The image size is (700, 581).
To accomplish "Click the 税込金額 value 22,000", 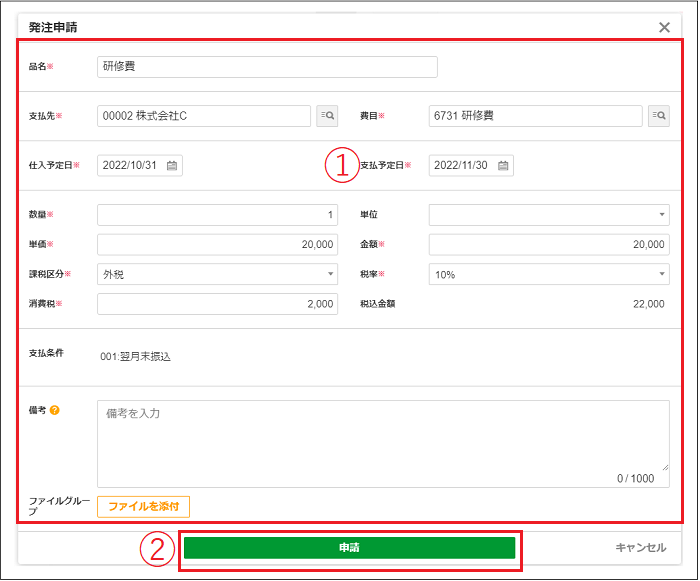I will tap(649, 304).
